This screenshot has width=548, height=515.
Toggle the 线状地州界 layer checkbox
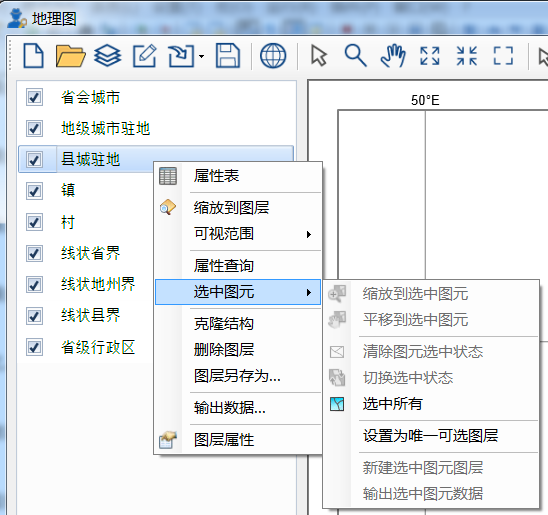tap(34, 285)
